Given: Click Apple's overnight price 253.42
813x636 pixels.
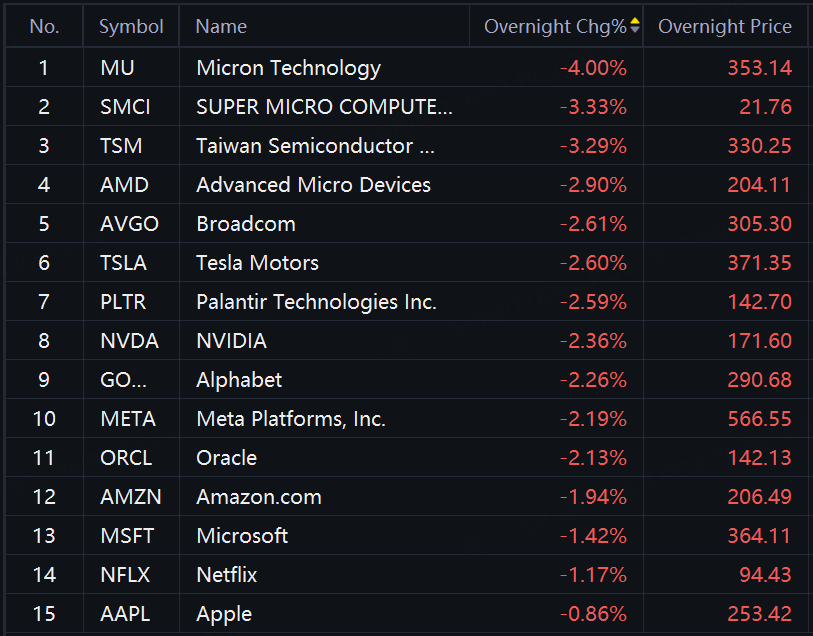Looking at the screenshot, I should coord(759,614).
